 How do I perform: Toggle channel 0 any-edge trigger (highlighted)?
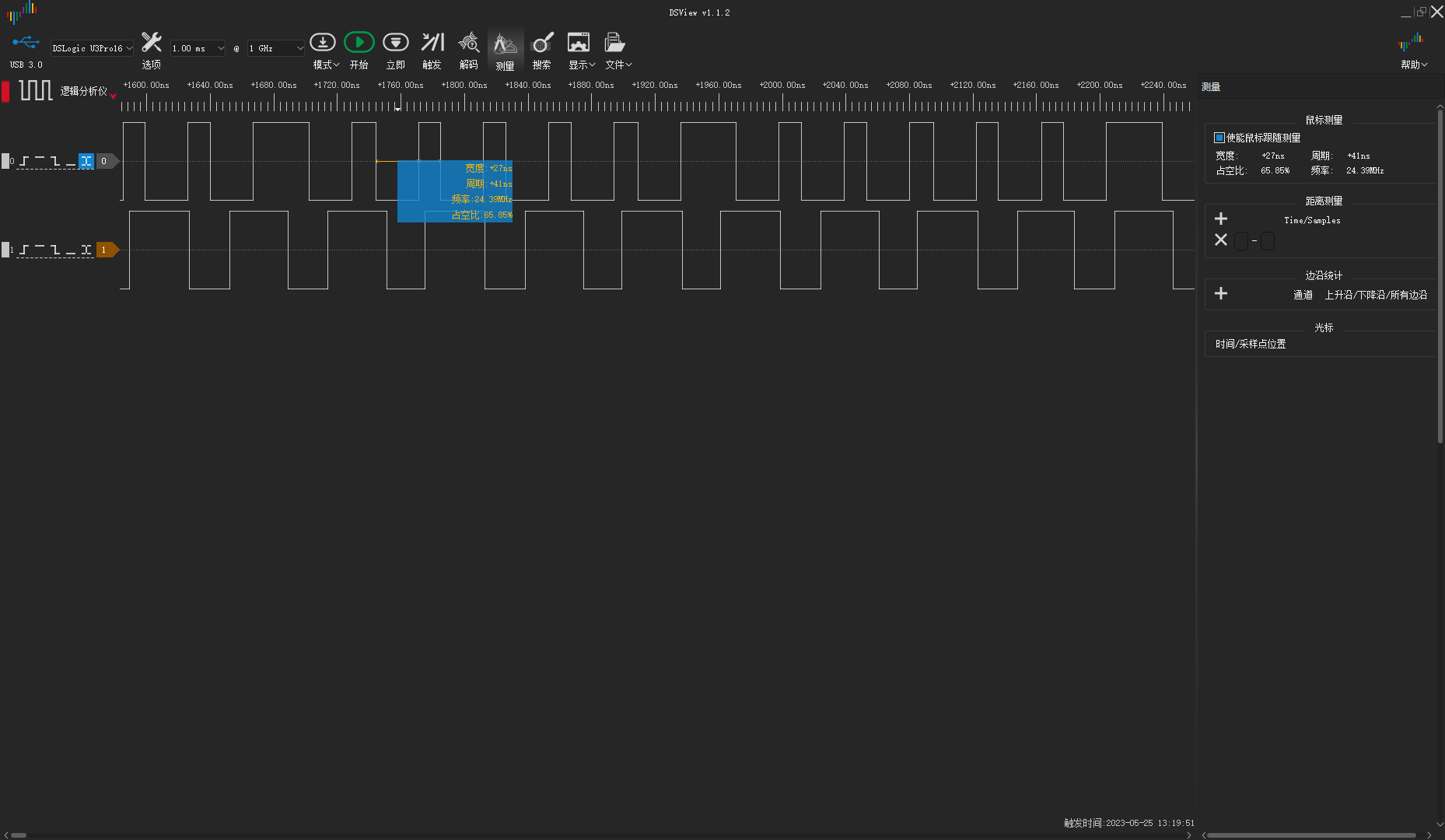click(86, 161)
